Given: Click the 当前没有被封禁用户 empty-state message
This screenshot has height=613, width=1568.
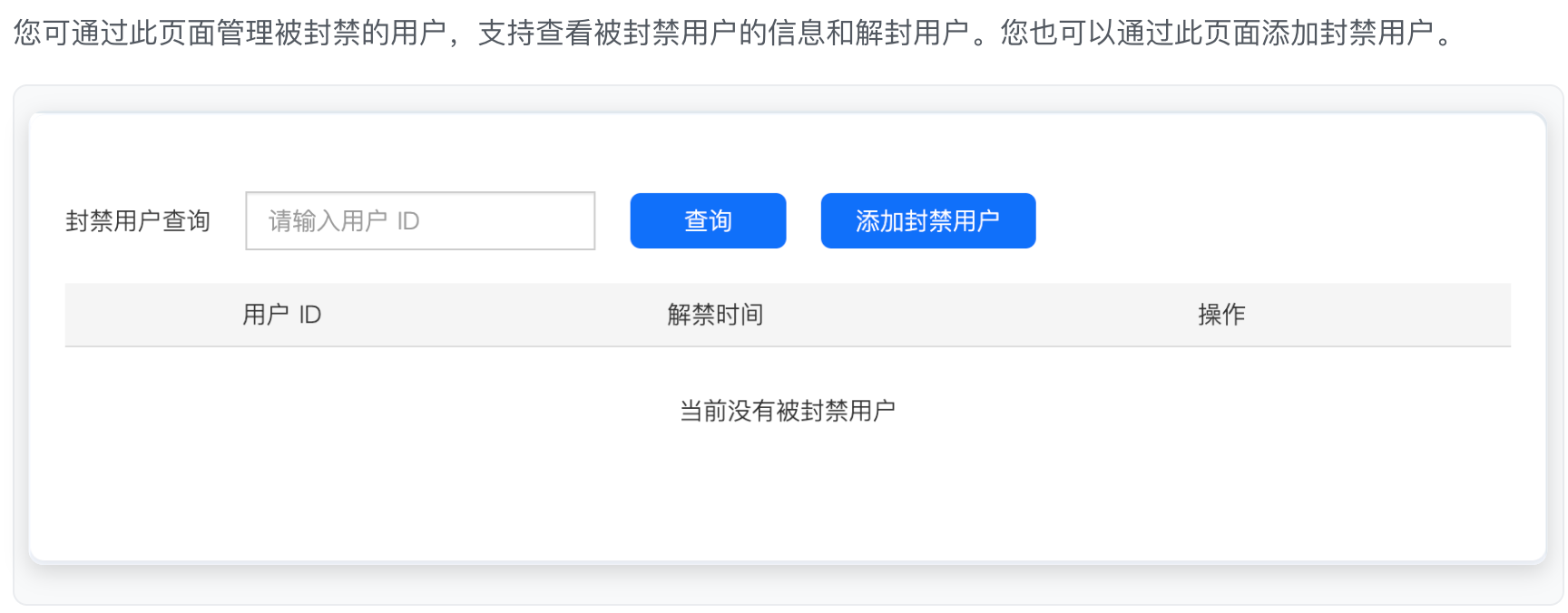Looking at the screenshot, I should [788, 411].
